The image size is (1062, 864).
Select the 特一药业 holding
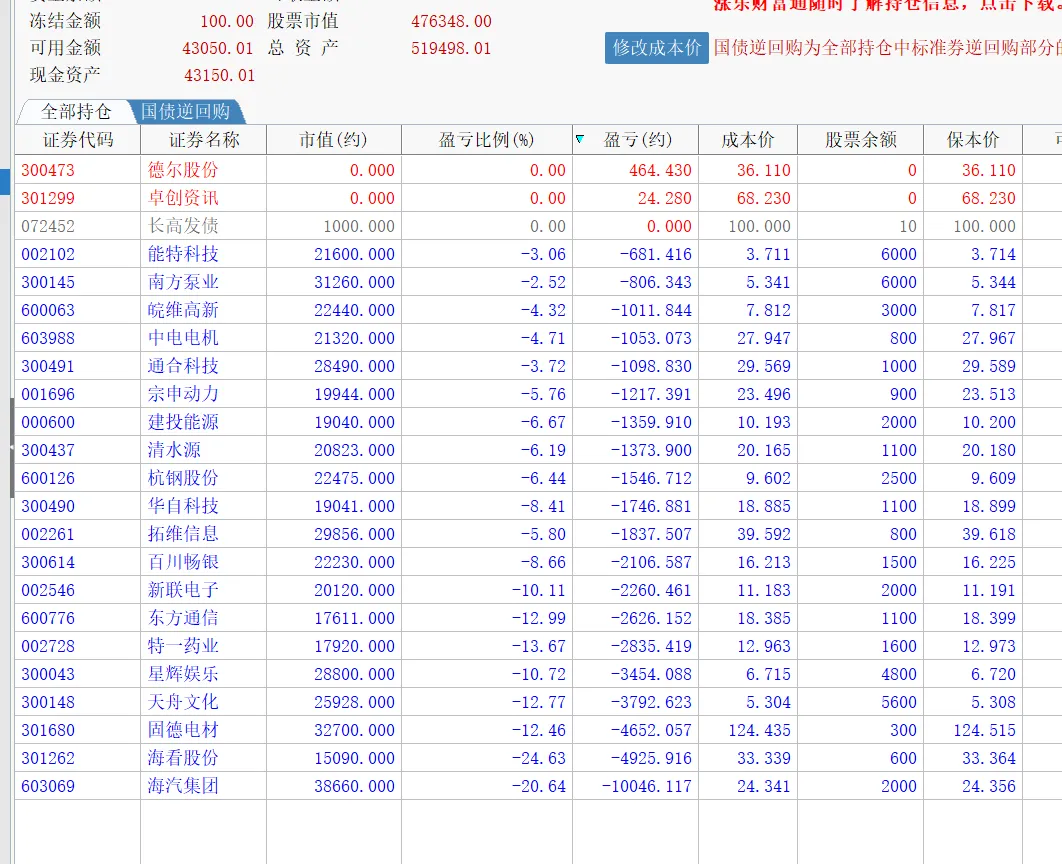(x=183, y=646)
